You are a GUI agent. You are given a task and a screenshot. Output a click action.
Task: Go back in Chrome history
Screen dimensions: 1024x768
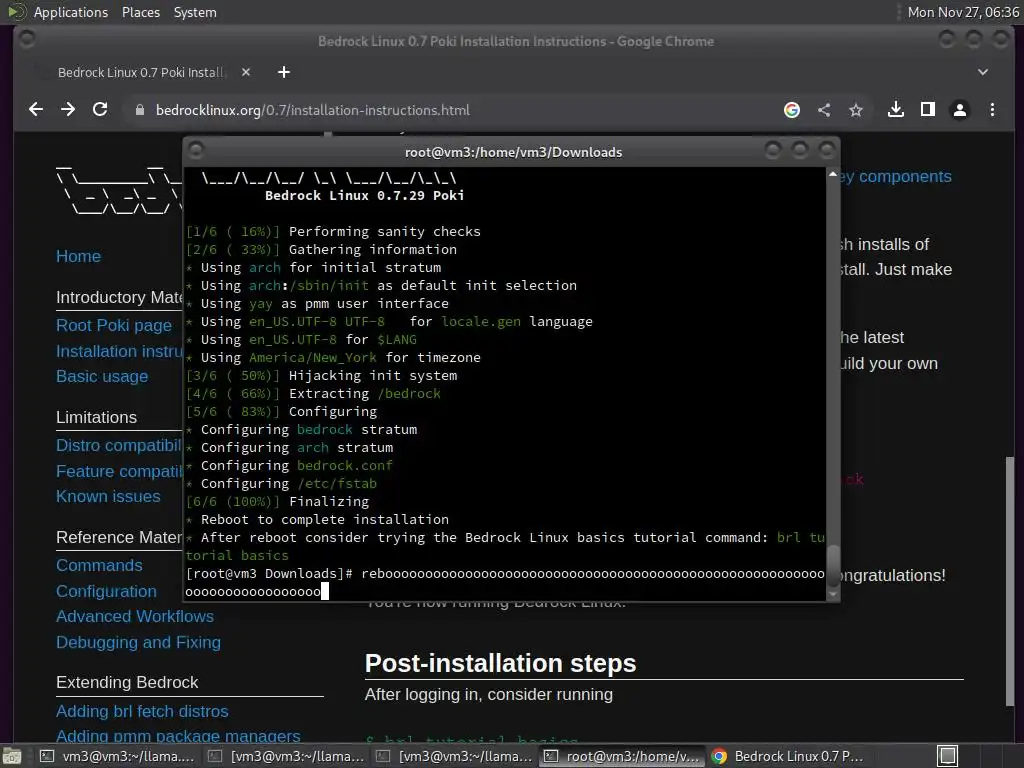point(36,110)
